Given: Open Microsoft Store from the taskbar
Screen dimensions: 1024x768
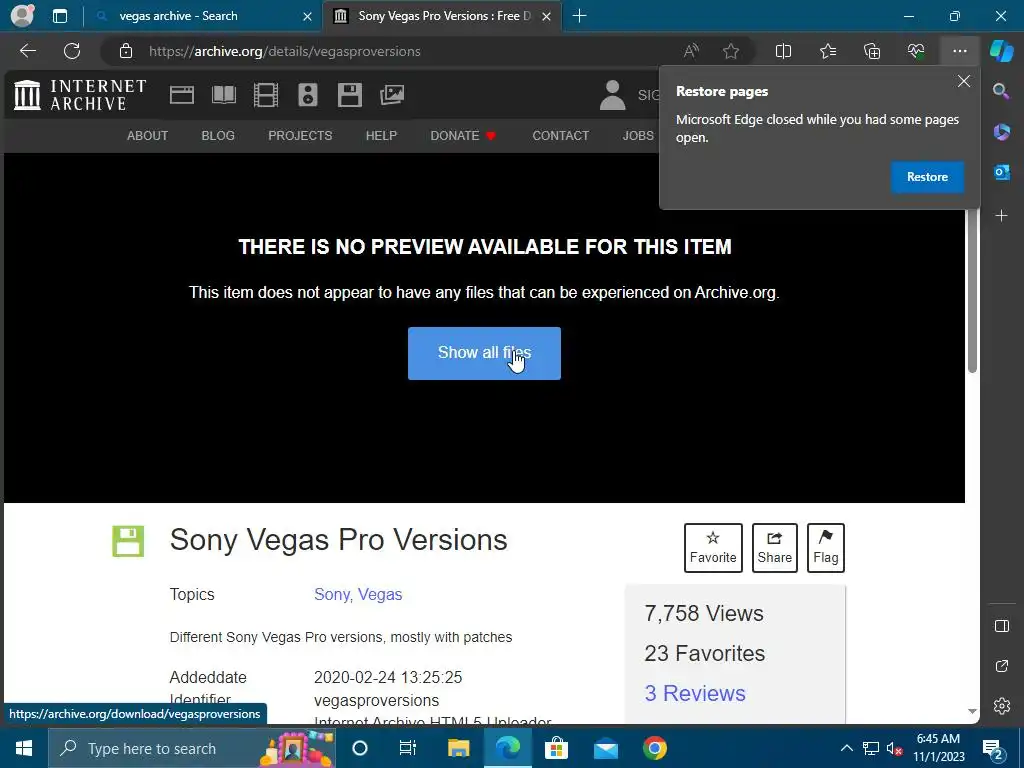Looking at the screenshot, I should (556, 748).
